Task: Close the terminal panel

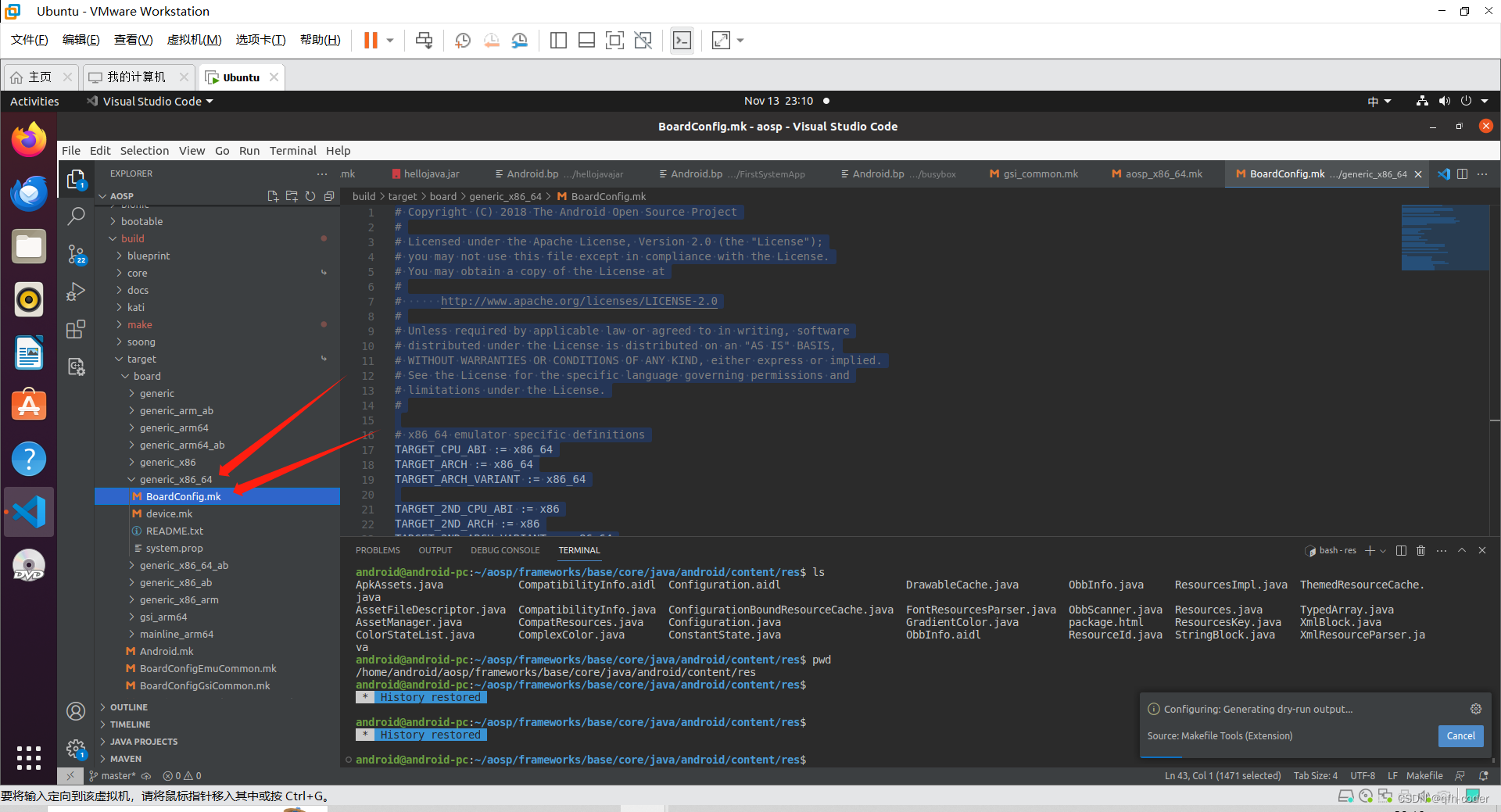Action: click(1482, 550)
